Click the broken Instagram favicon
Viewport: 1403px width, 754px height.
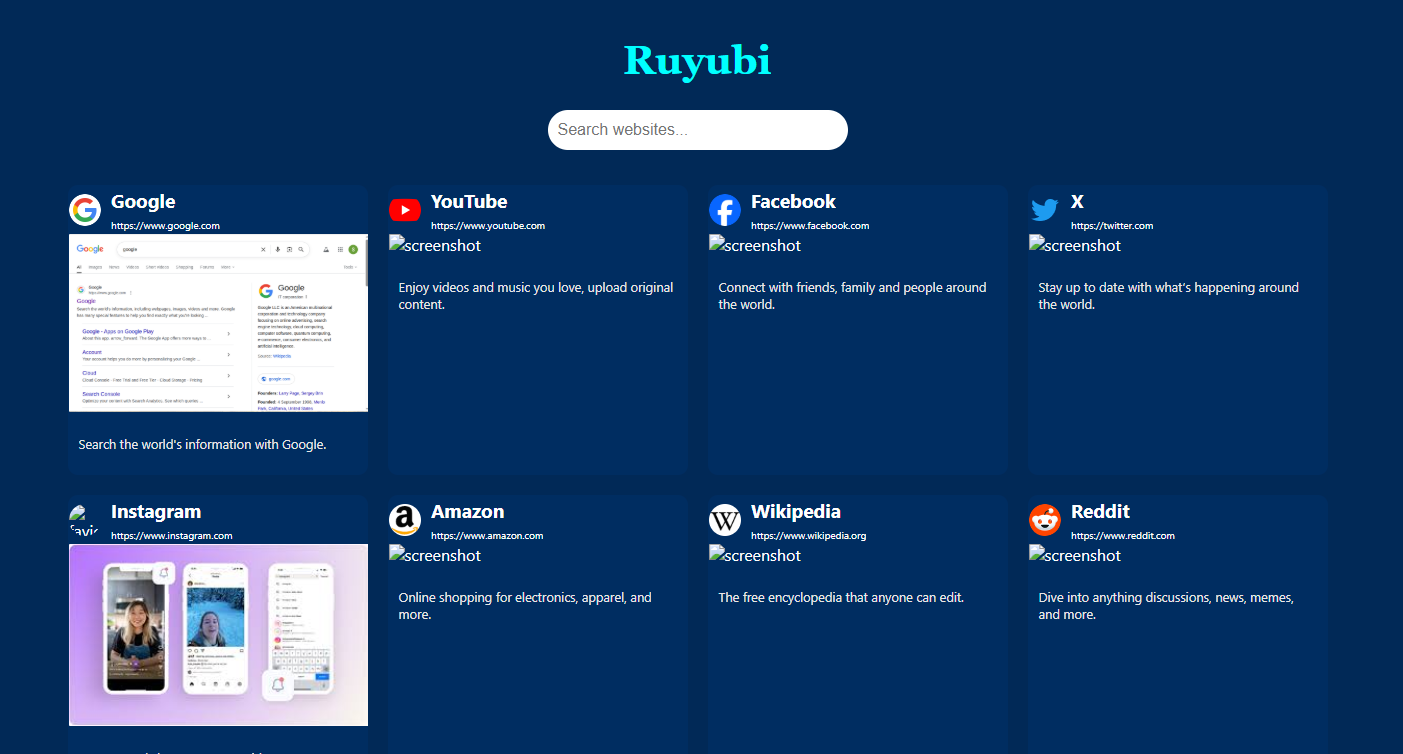click(x=85, y=521)
